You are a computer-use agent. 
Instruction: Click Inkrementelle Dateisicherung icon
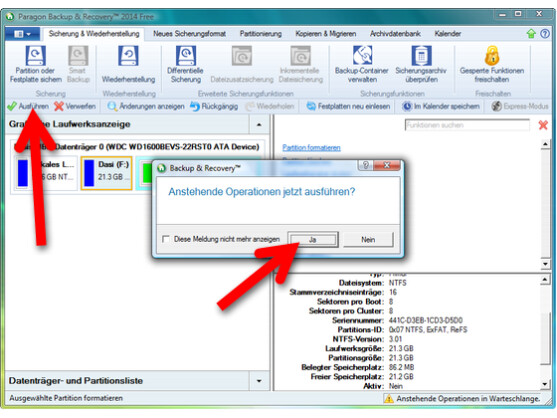tap(301, 56)
